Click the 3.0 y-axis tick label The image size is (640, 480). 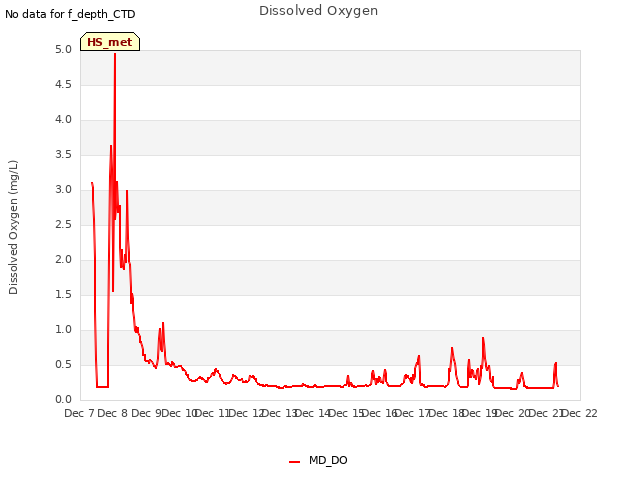(63, 189)
